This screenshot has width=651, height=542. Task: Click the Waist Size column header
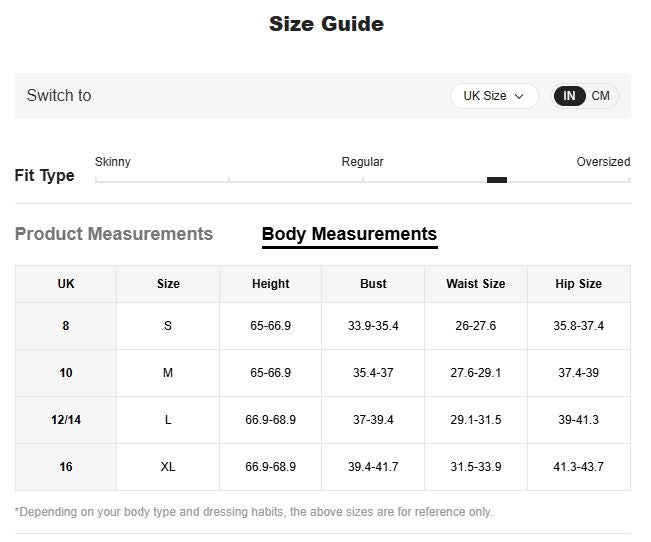pos(475,284)
